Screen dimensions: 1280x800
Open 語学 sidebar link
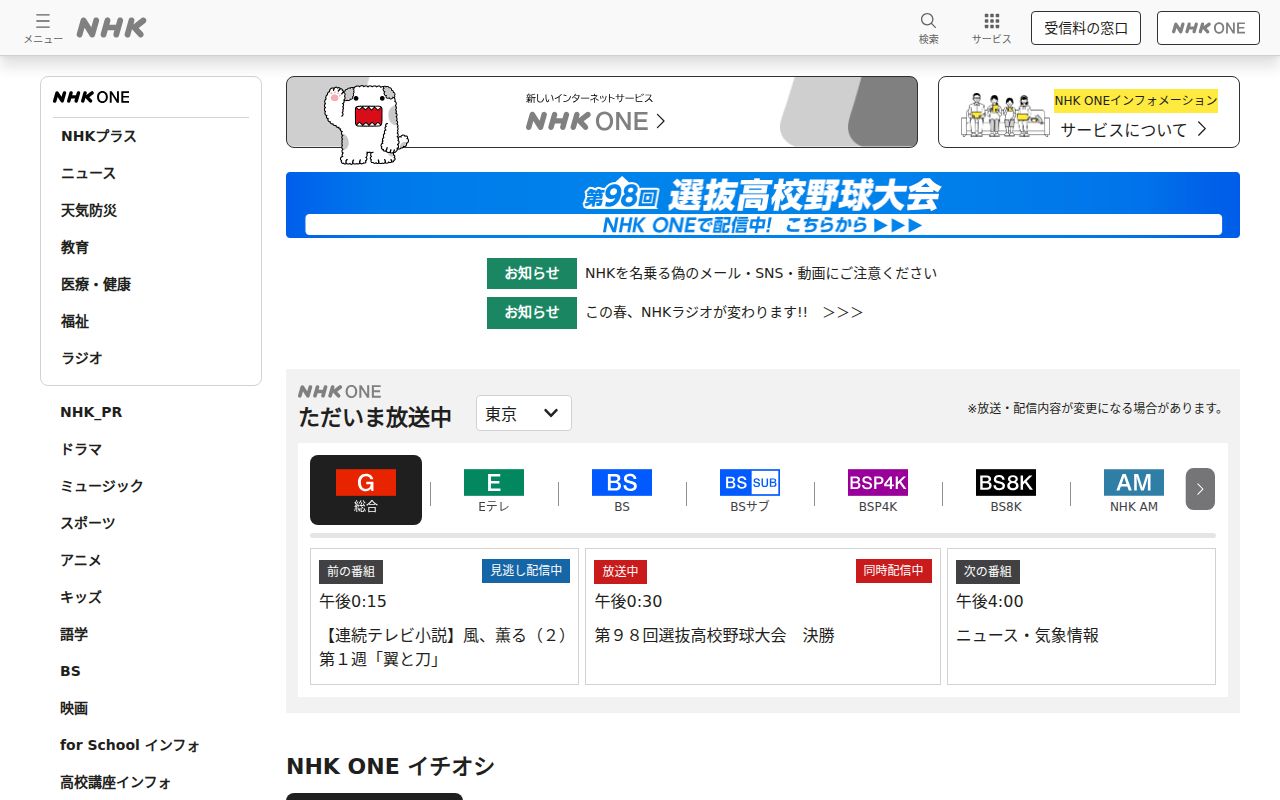[x=74, y=634]
